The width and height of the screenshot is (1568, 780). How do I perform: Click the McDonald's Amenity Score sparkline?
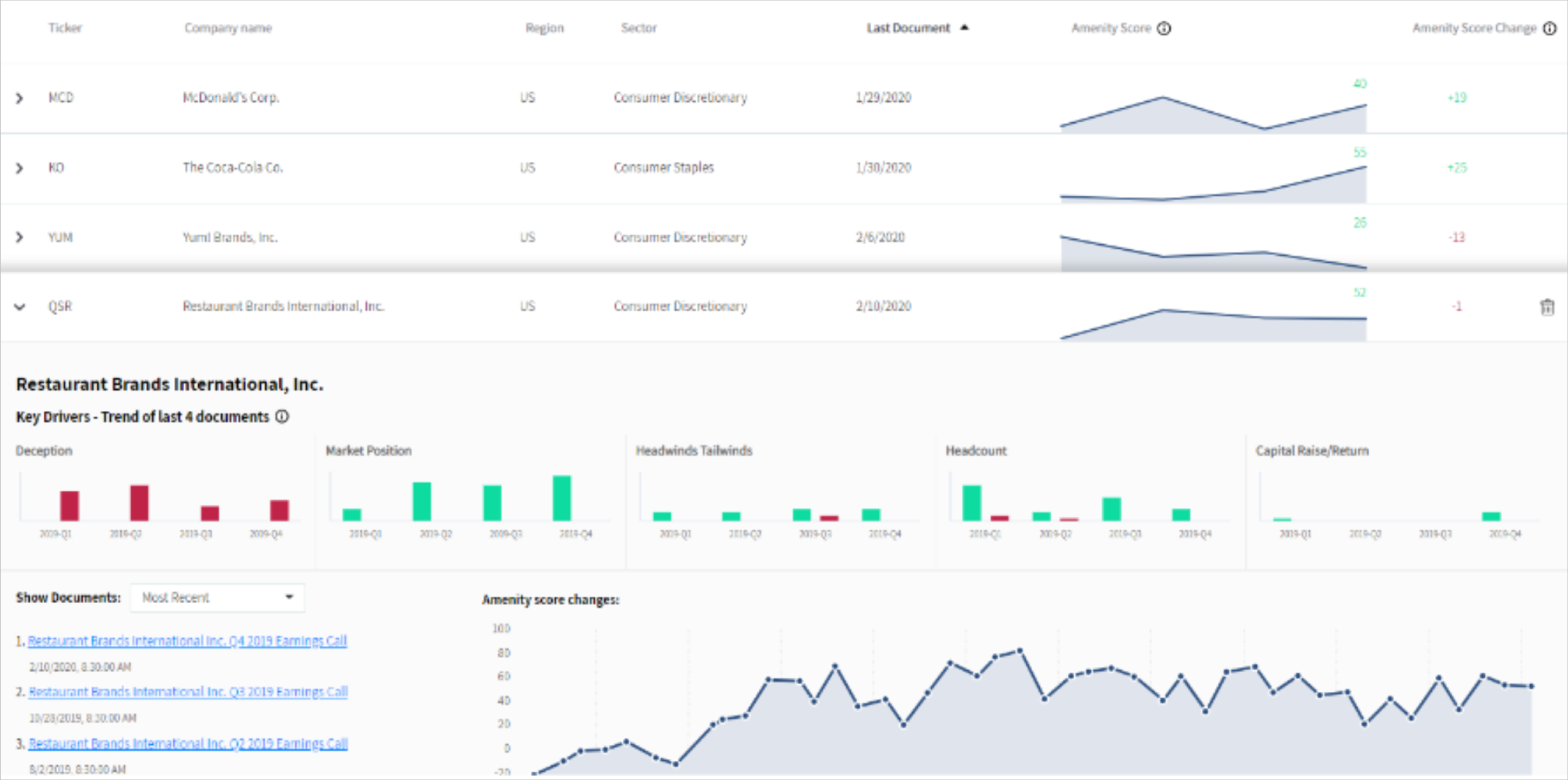click(1213, 114)
